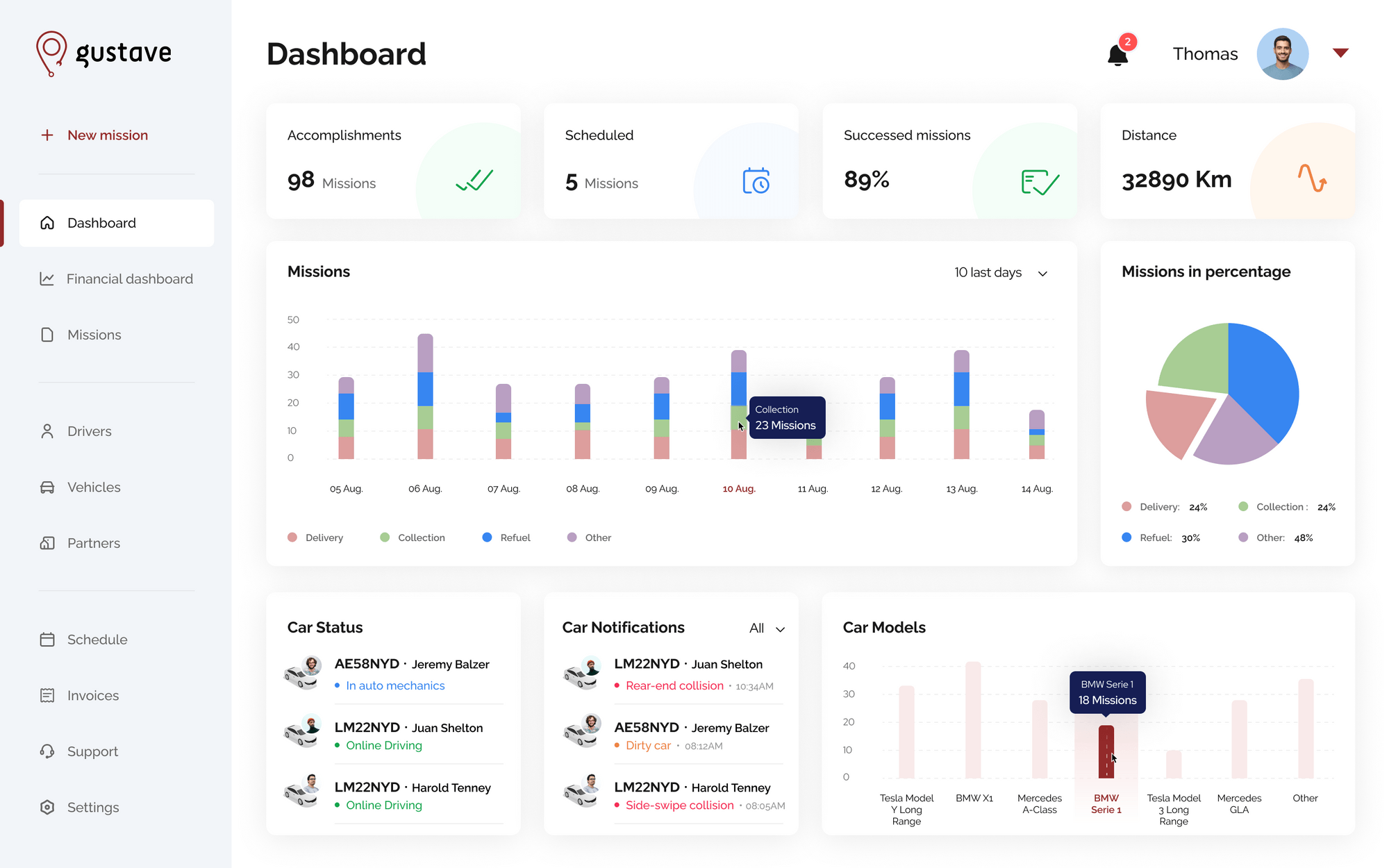This screenshot has height=868, width=1389.
Task: Navigate to Vehicles section
Action: point(93,486)
